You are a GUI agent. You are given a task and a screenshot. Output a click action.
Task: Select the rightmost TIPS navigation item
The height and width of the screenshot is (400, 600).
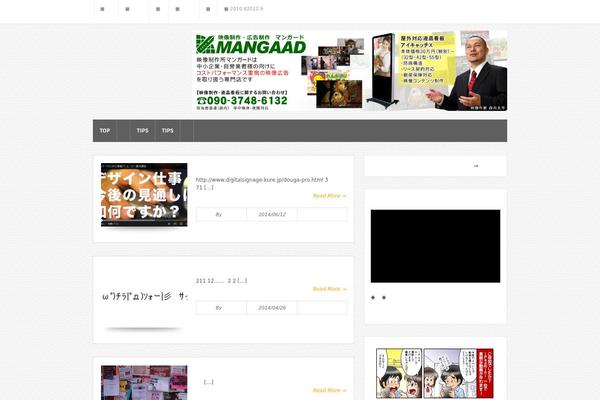(168, 131)
